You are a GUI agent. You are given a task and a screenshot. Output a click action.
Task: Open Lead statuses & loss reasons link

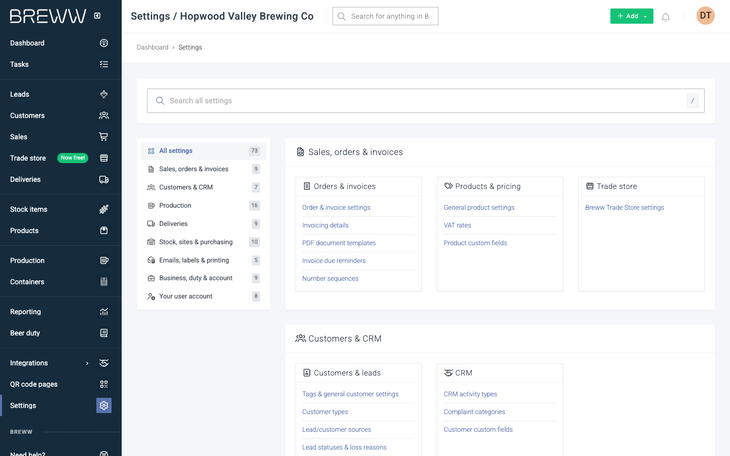click(x=344, y=447)
